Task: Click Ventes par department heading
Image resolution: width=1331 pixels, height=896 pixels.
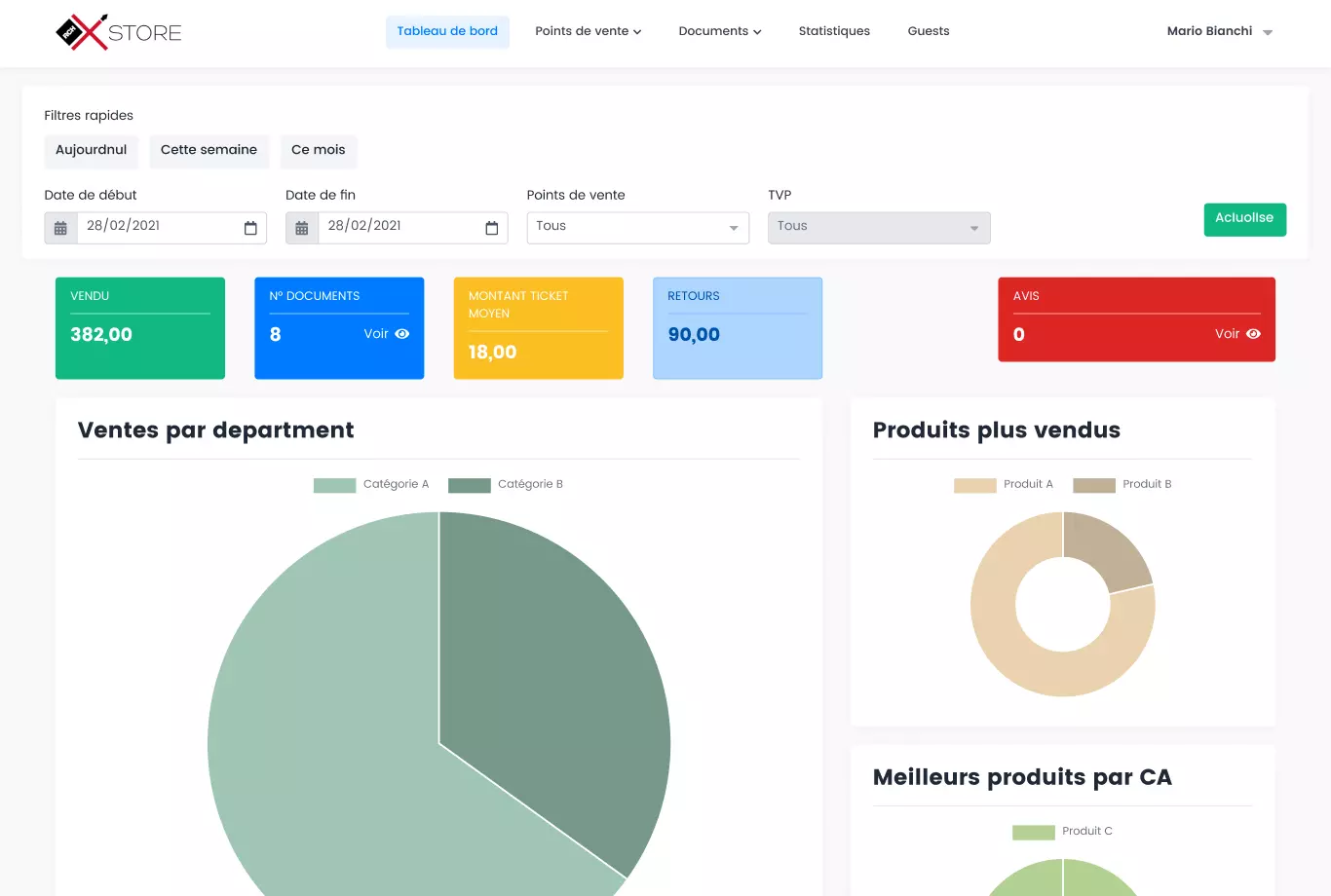Action: [215, 430]
